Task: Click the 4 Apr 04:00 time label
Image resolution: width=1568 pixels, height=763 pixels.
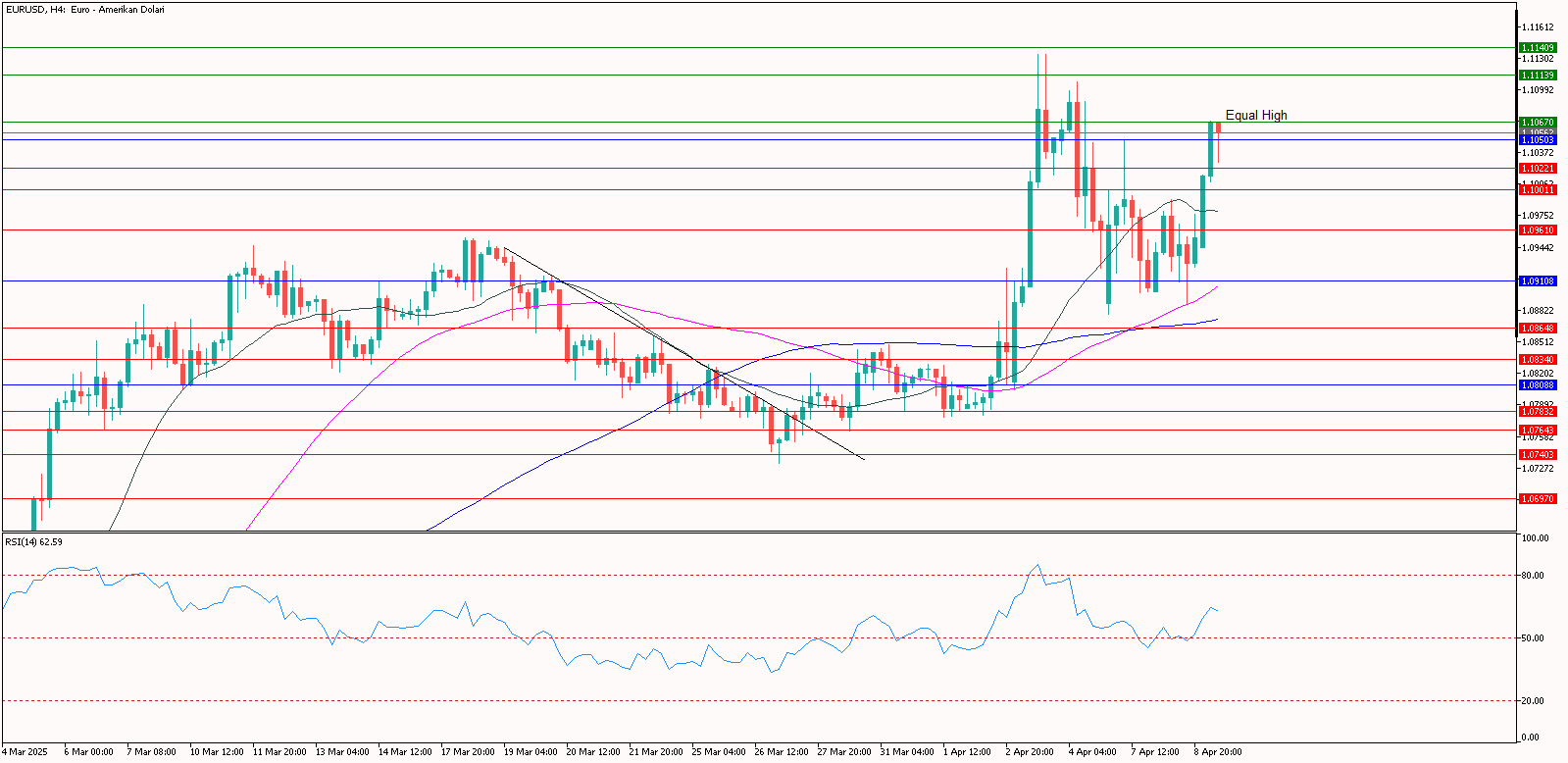Action: (x=1092, y=752)
